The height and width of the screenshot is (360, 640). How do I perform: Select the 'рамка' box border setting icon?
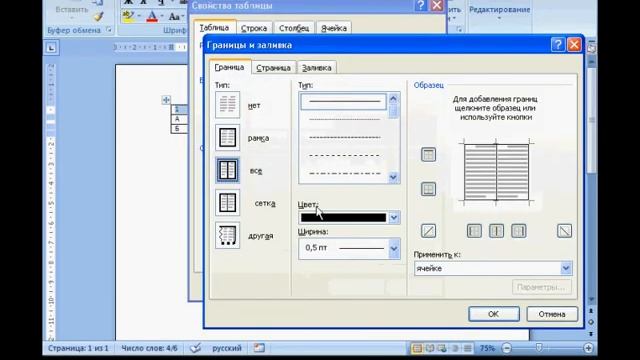pos(227,137)
